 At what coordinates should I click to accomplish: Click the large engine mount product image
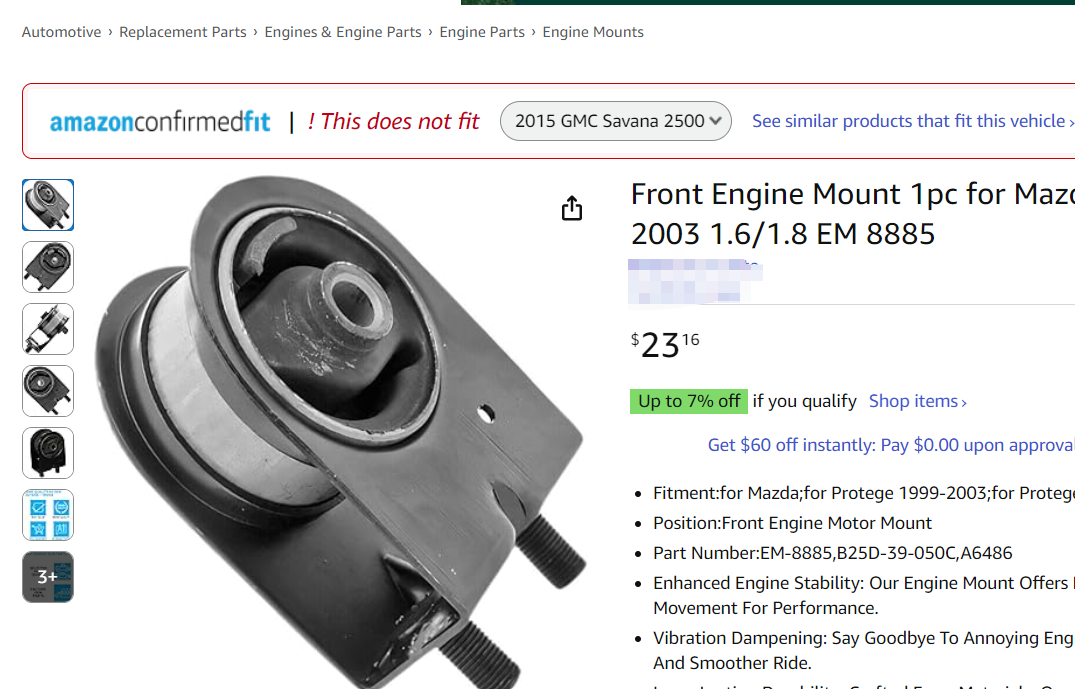340,430
